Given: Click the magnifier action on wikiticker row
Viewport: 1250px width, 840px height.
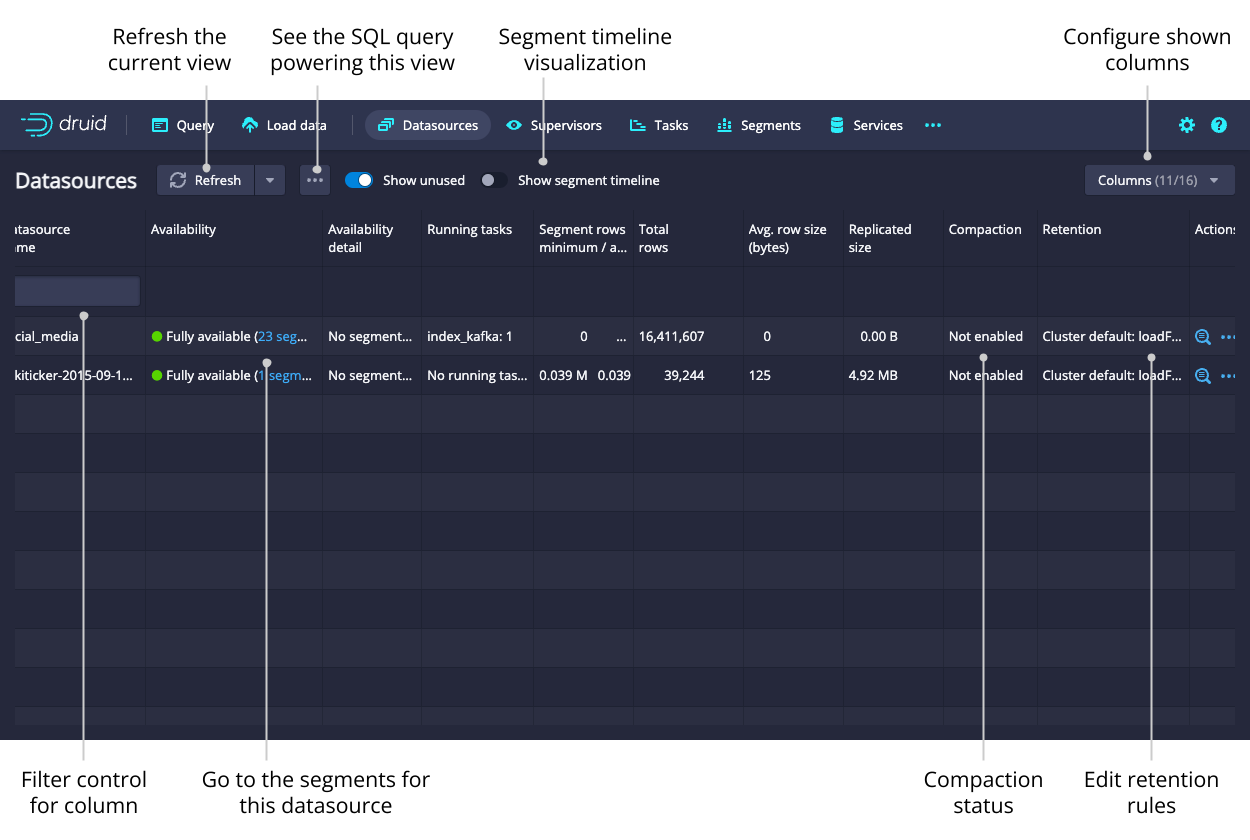Looking at the screenshot, I should (x=1203, y=376).
